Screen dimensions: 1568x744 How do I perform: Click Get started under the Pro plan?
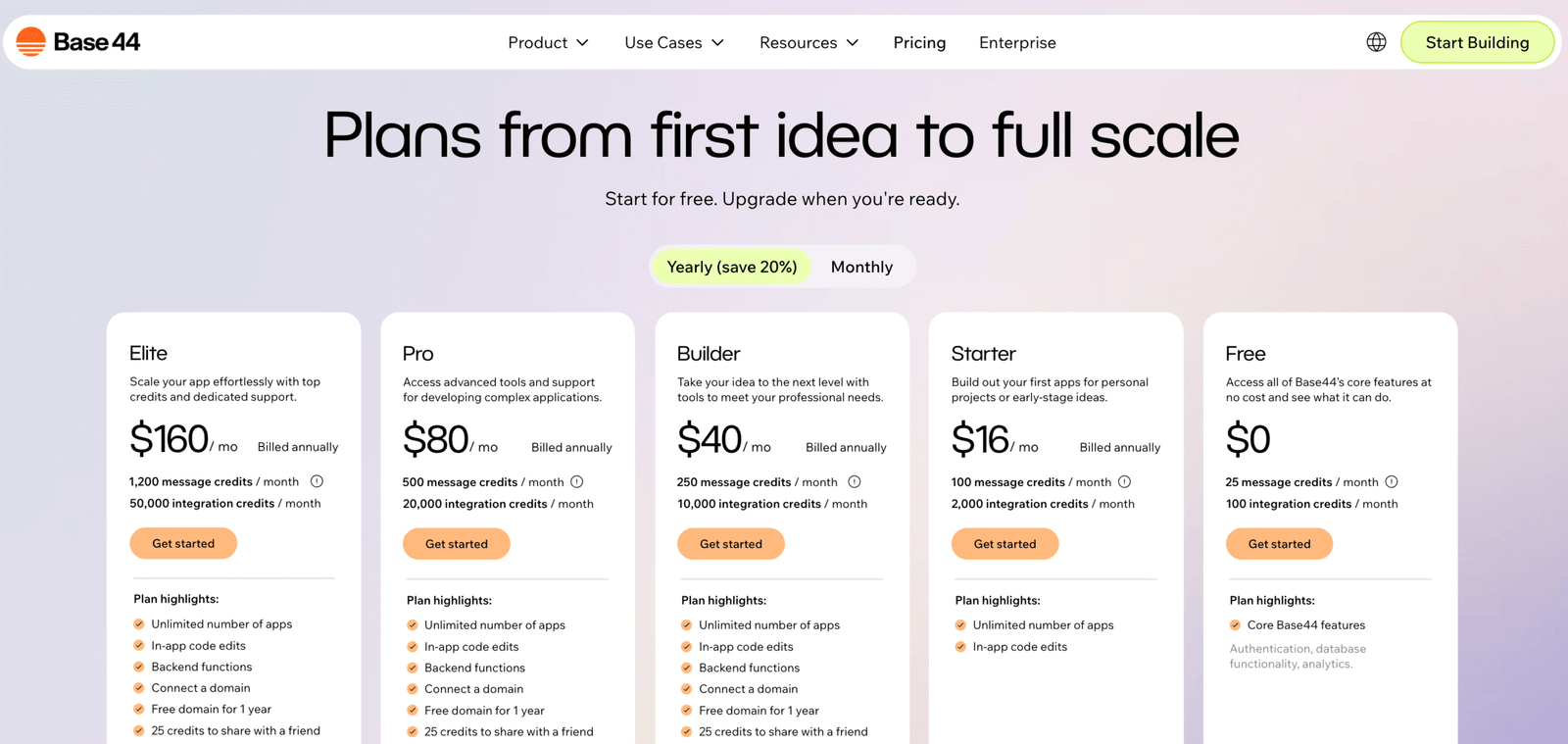tap(456, 544)
